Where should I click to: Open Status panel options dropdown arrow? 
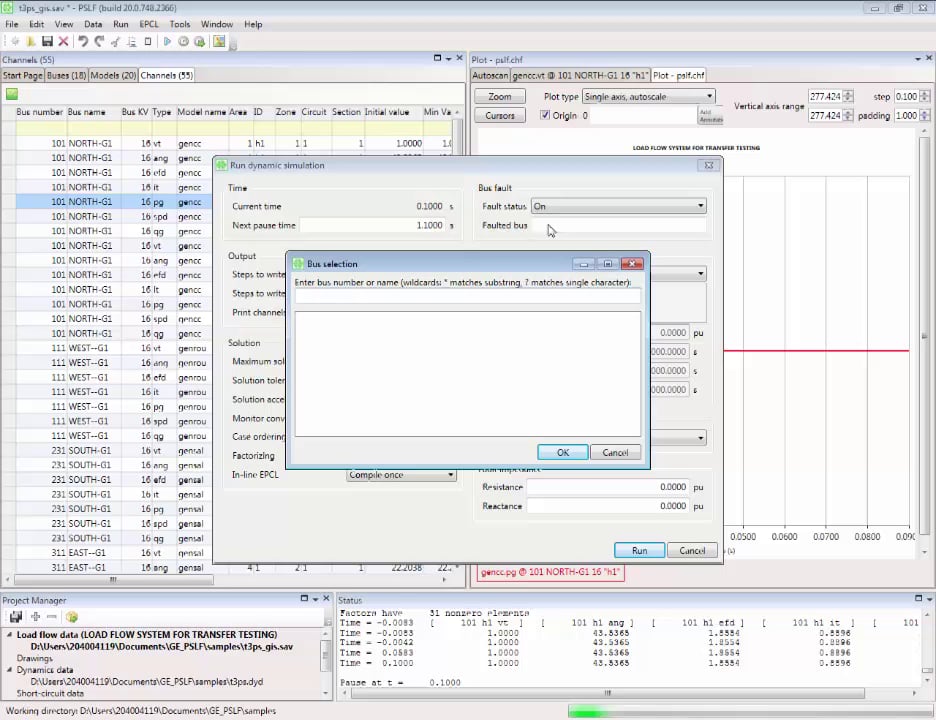pyautogui.click(x=929, y=599)
